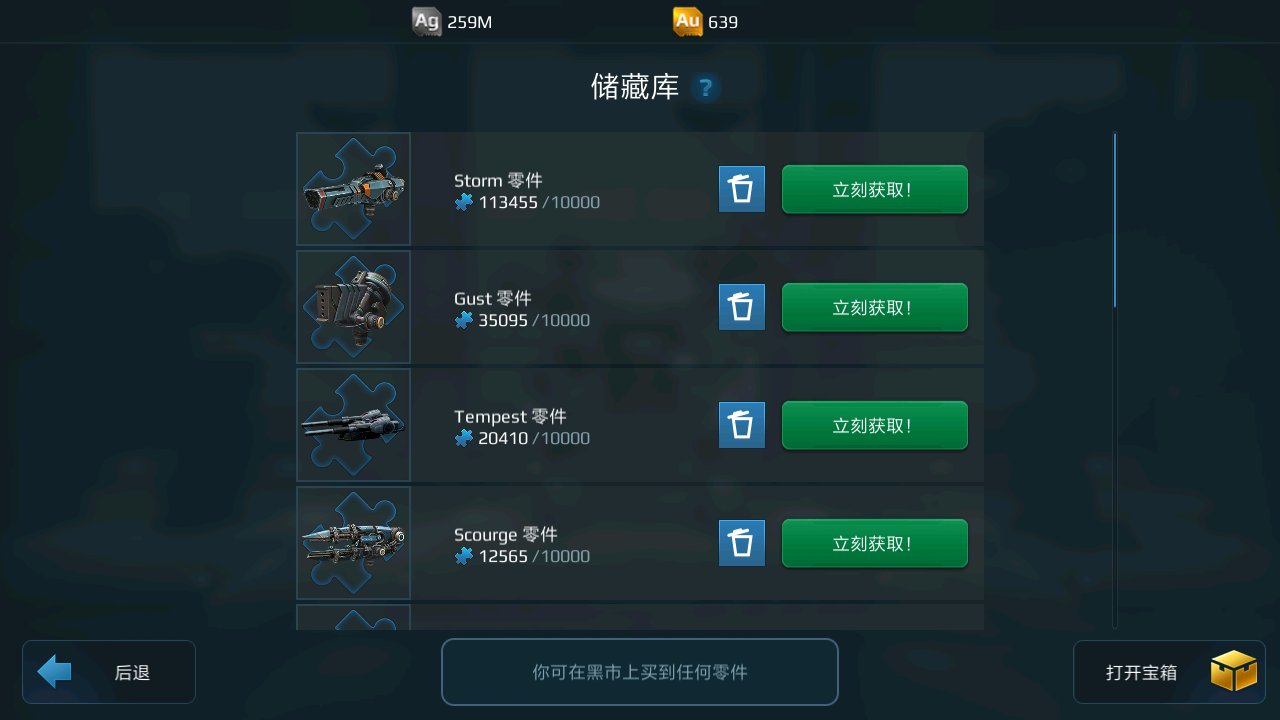Click the golden treasure chest icon
Viewport: 1280px width, 720px height.
tap(1233, 671)
